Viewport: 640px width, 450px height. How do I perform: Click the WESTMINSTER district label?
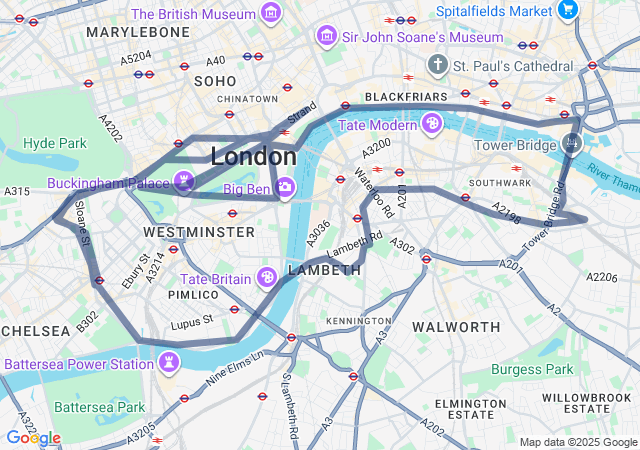199,232
